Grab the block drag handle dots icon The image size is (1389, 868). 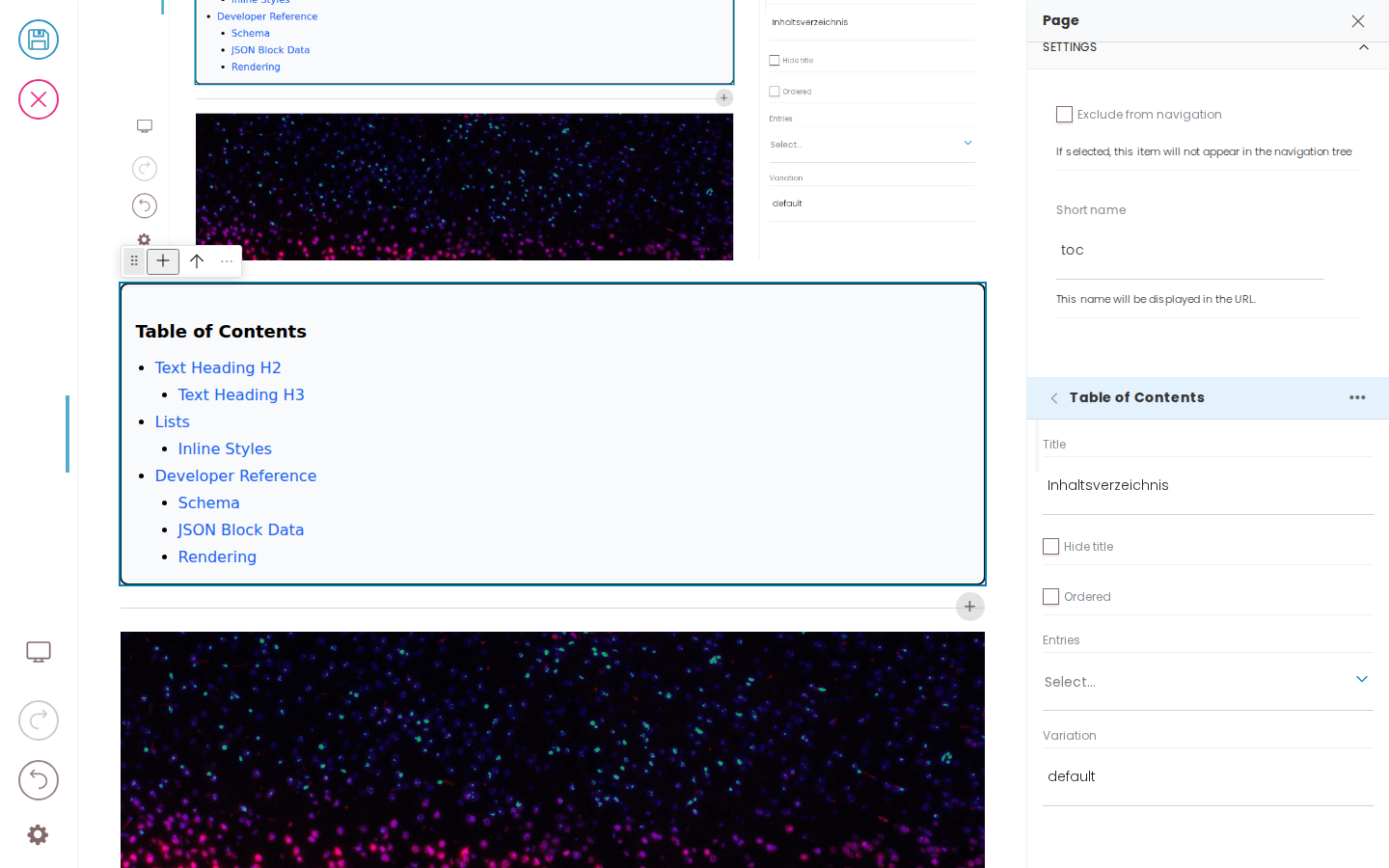[x=134, y=260]
